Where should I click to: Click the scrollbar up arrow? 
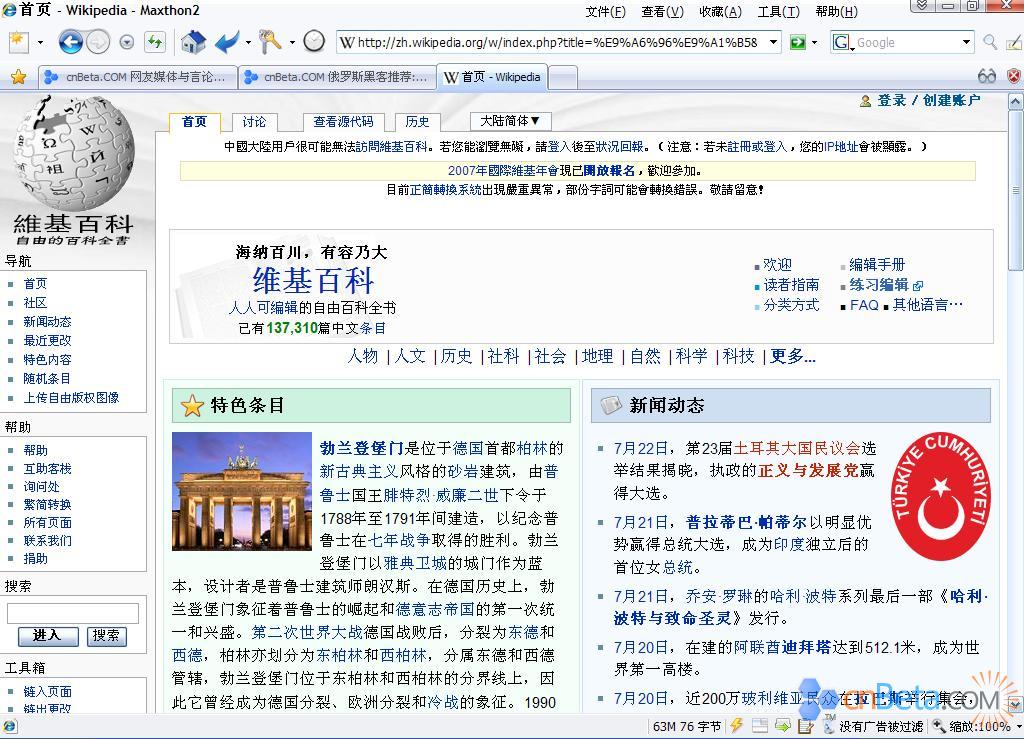click(x=1016, y=102)
